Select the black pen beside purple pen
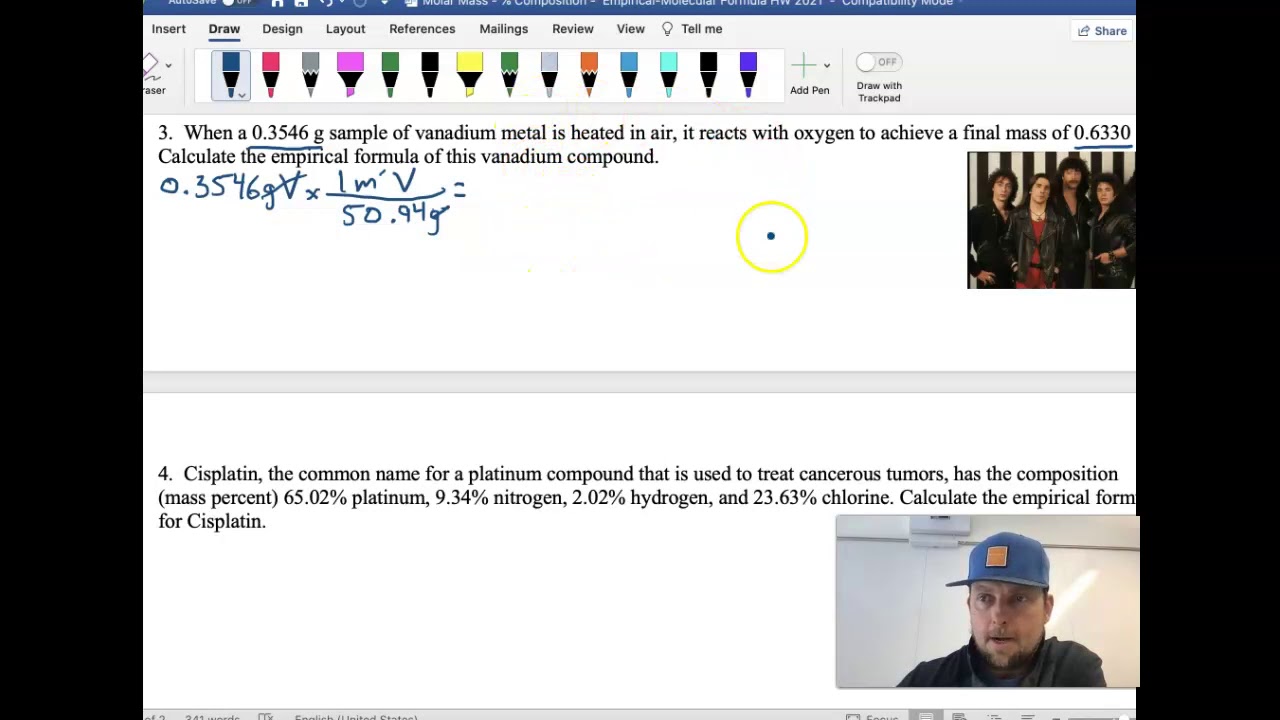The width and height of the screenshot is (1280, 720). click(708, 75)
